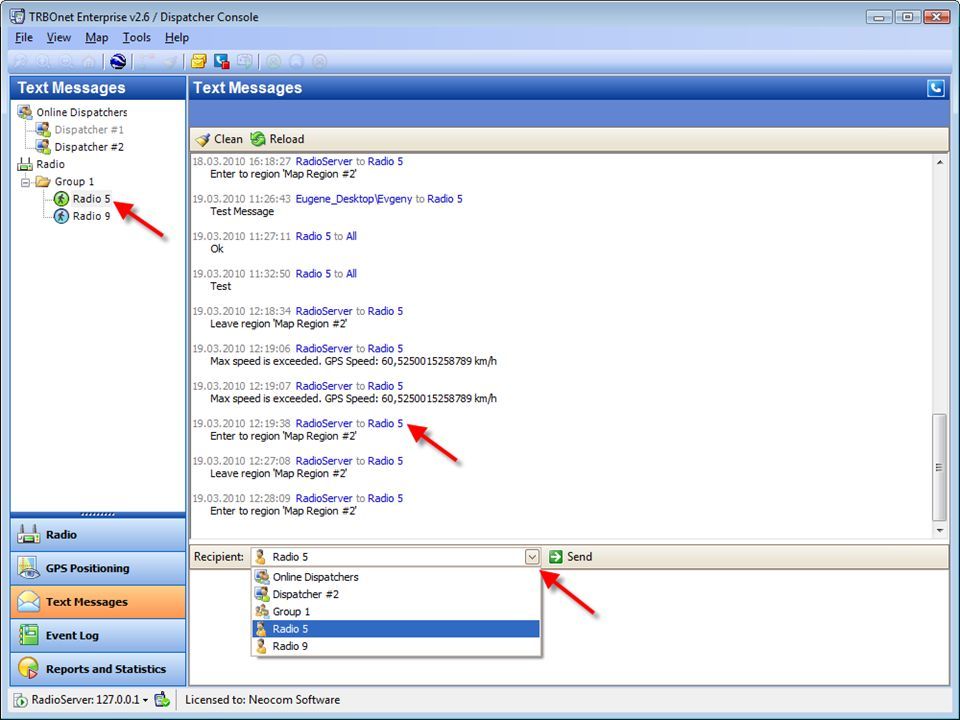Screen dimensions: 960x720
Task: Click the Group 1 folder icon
Action: (x=43, y=181)
